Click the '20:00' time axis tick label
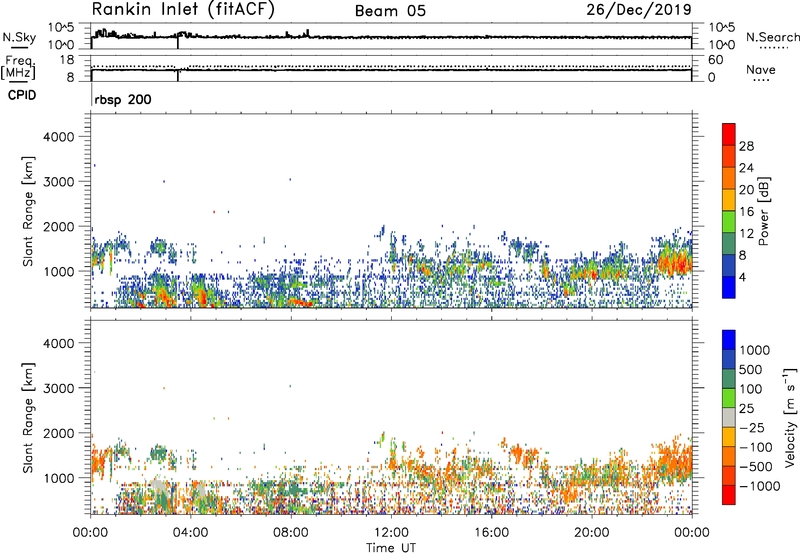The image size is (800, 554). pyautogui.click(x=592, y=533)
